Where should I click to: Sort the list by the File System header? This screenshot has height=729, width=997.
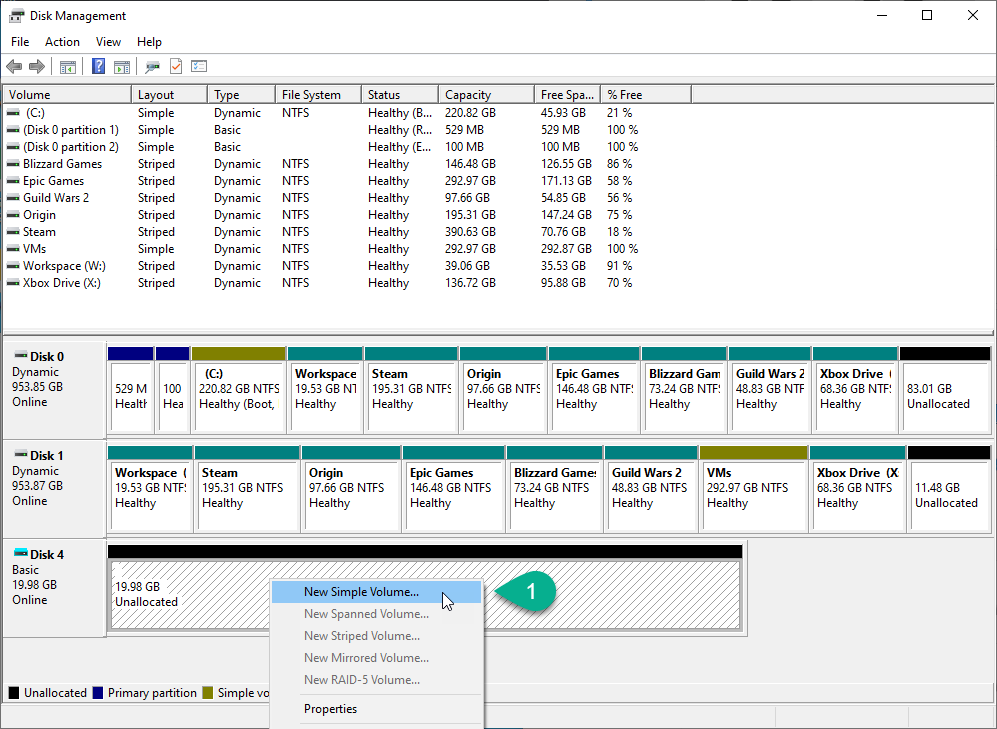(x=311, y=95)
